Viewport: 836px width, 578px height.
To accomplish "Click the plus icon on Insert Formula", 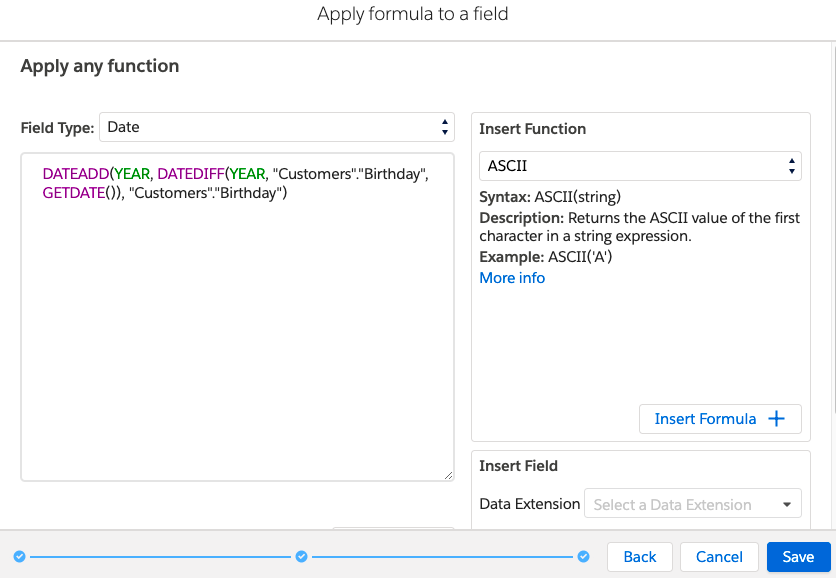I will click(x=776, y=419).
